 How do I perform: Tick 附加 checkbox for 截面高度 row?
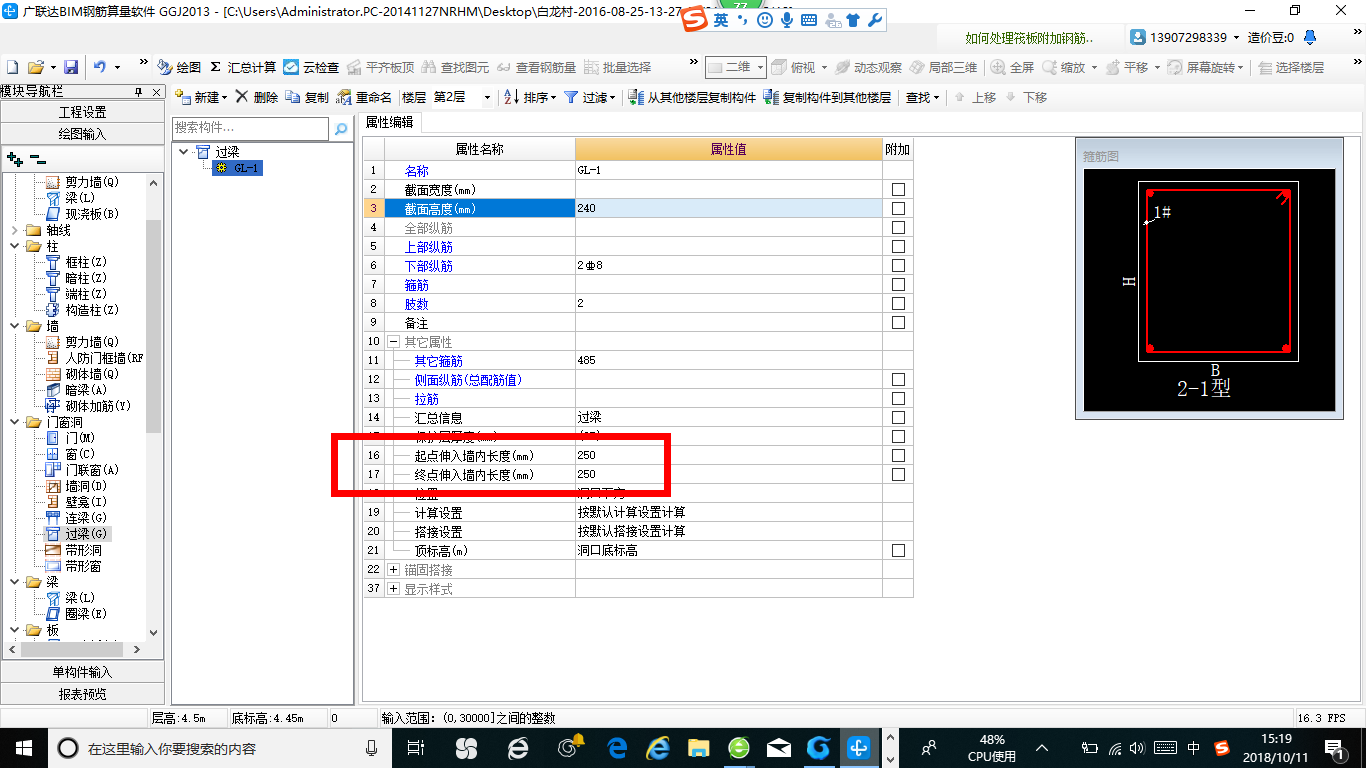pyautogui.click(x=898, y=208)
